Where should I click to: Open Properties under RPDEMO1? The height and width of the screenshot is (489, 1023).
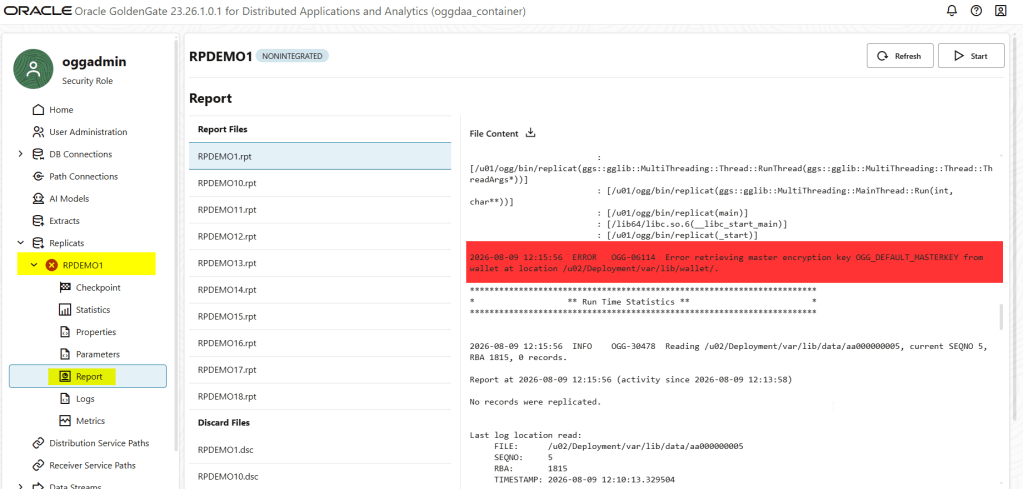[x=96, y=332]
